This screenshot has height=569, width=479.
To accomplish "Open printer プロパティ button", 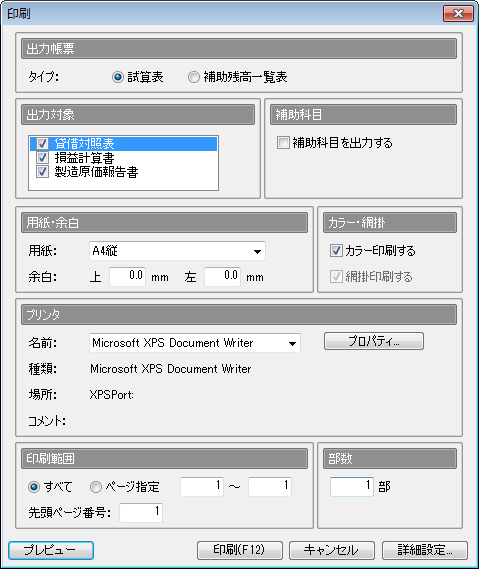I will click(374, 341).
